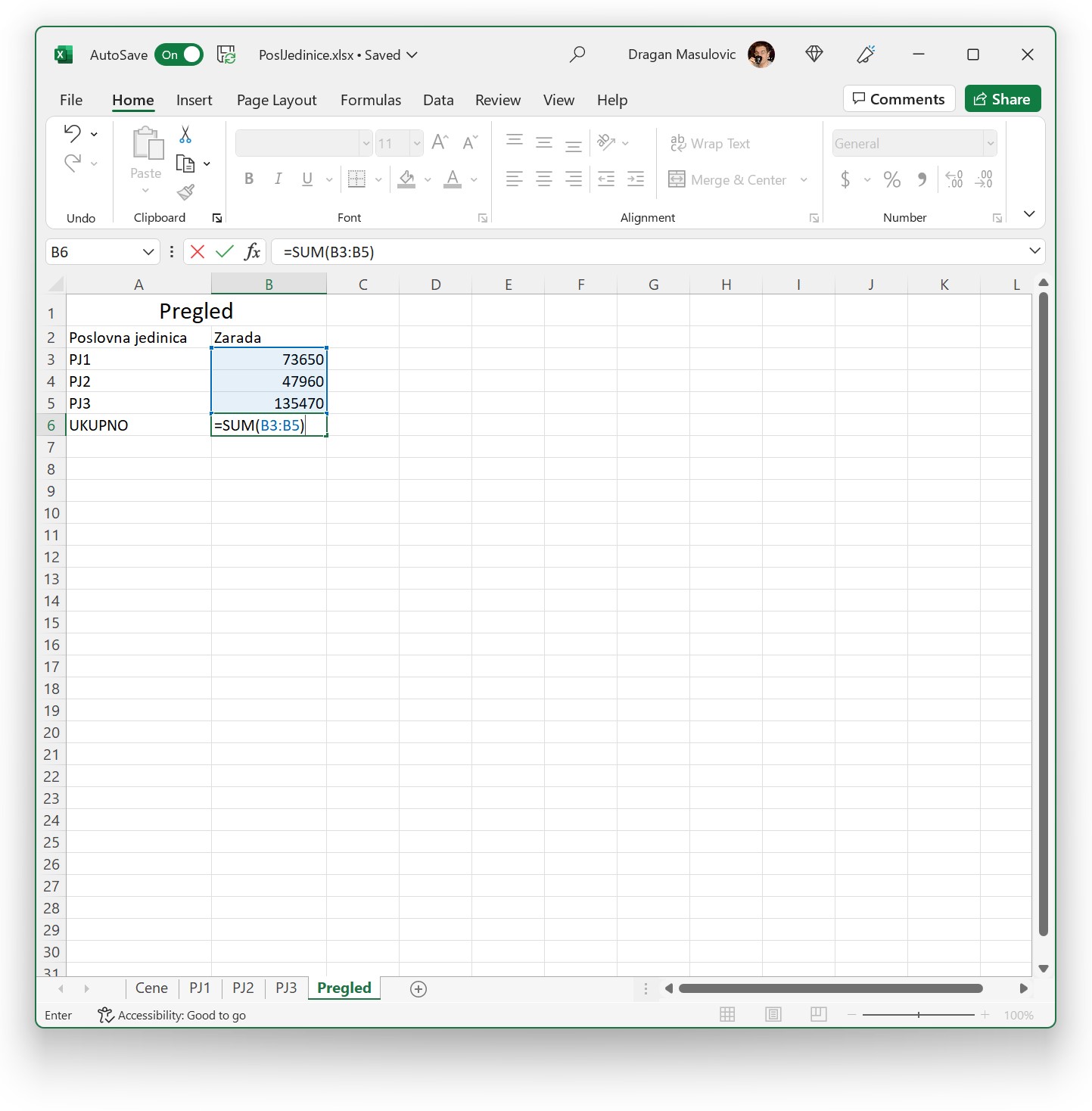The width and height of the screenshot is (1092, 1111).
Task: Click the Orientation text angle icon
Action: [x=606, y=142]
